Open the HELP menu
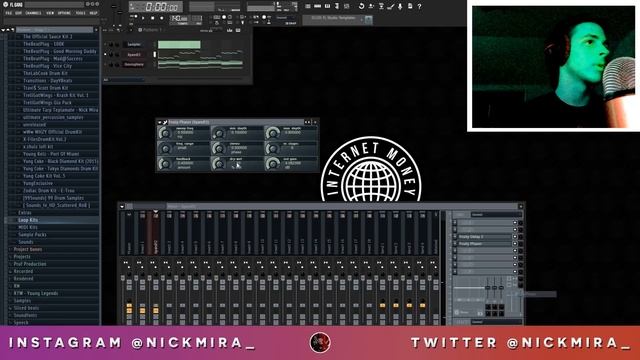640x360 pixels. tap(93, 13)
